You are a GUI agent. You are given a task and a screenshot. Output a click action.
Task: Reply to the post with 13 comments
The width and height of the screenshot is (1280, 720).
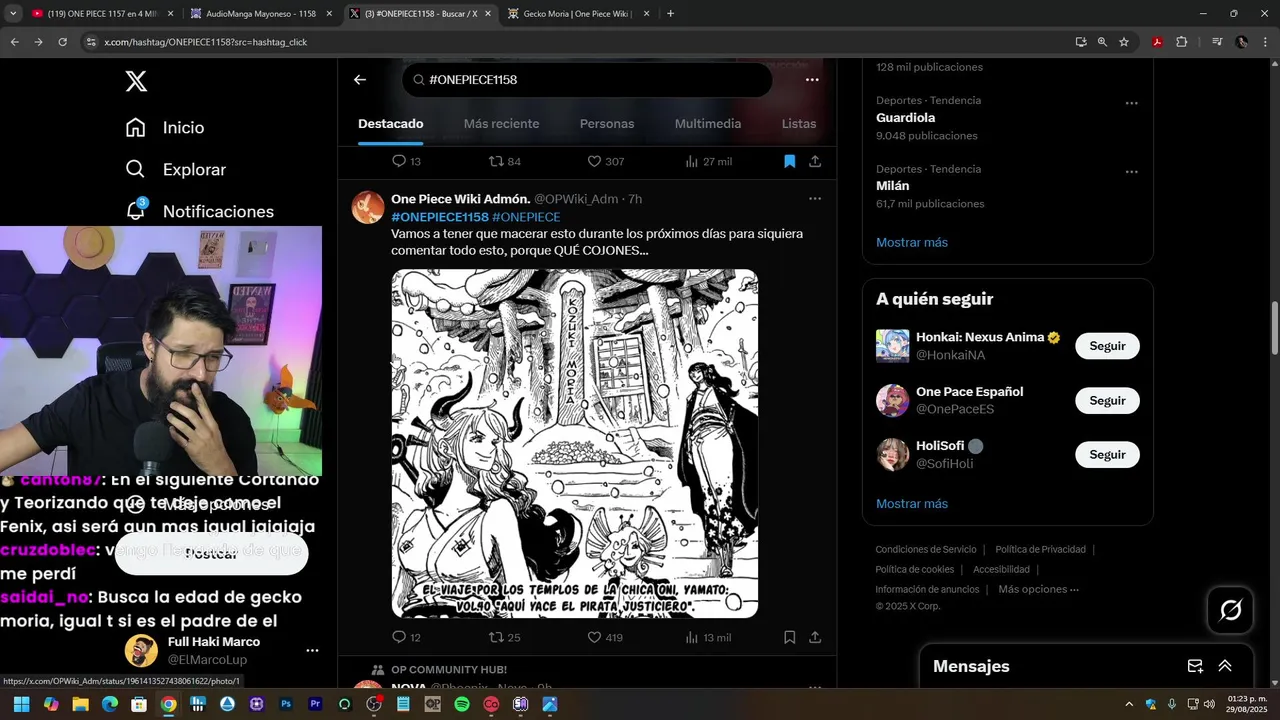coord(405,161)
